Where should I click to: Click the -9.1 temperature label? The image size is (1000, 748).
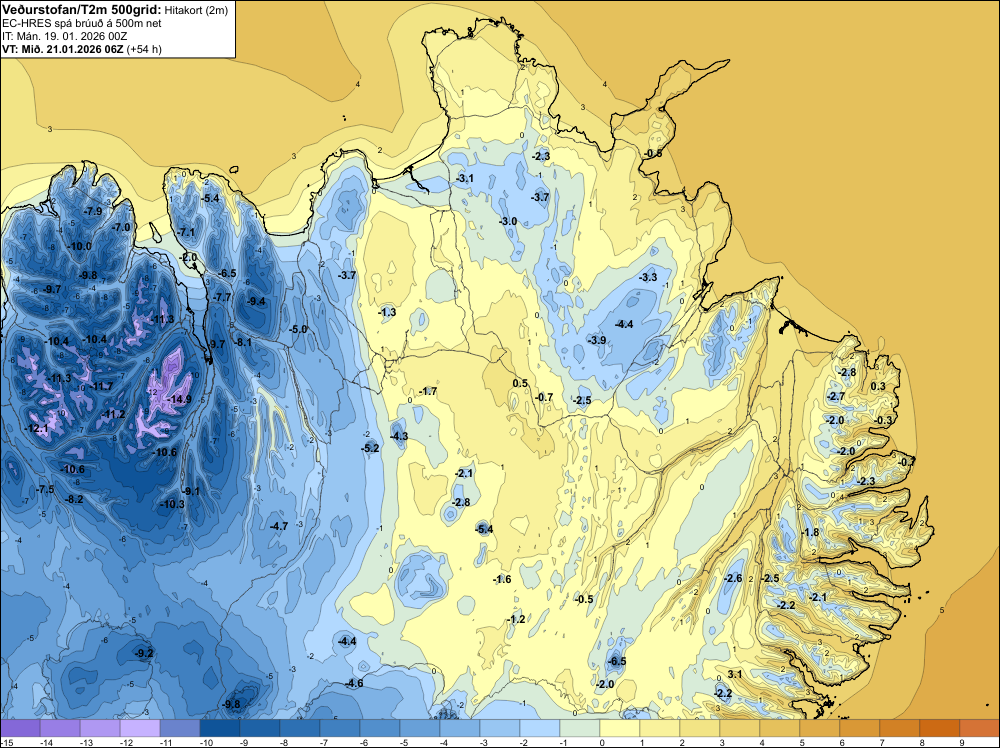pos(190,491)
